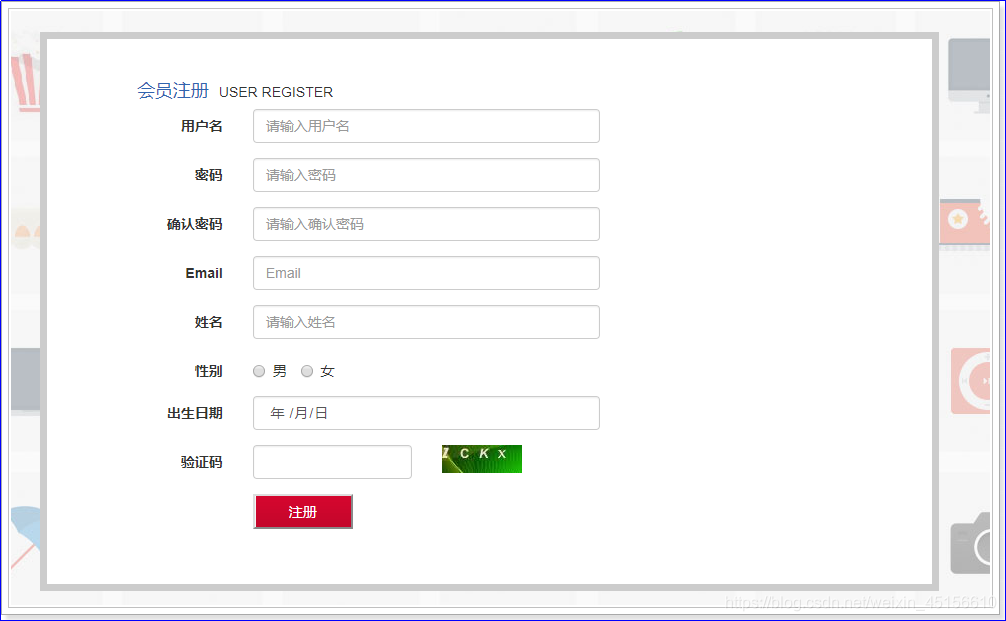This screenshot has height=621, width=1006.
Task: Click the 确认密码 field label
Action: click(194, 224)
